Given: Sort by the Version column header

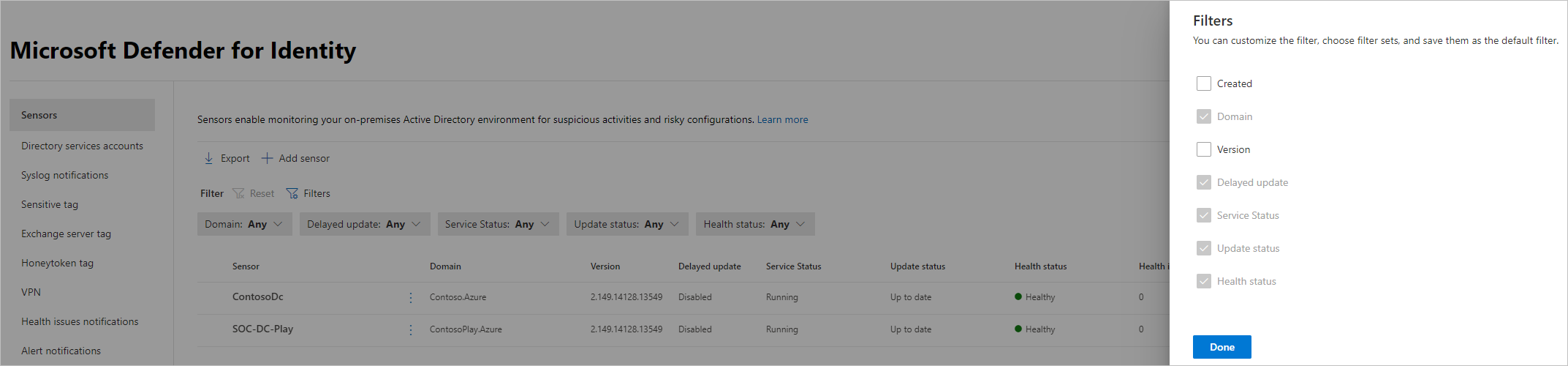Looking at the screenshot, I should click(x=605, y=266).
